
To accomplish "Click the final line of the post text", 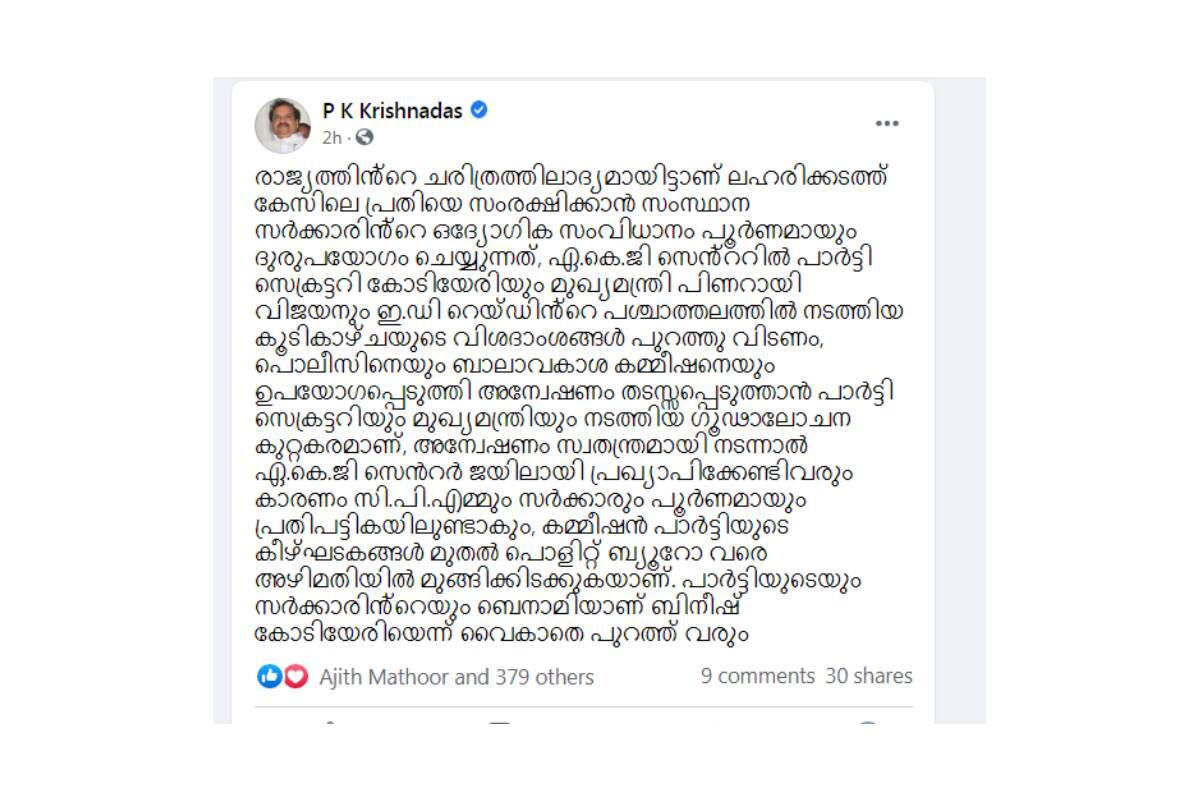I will pos(500,632).
